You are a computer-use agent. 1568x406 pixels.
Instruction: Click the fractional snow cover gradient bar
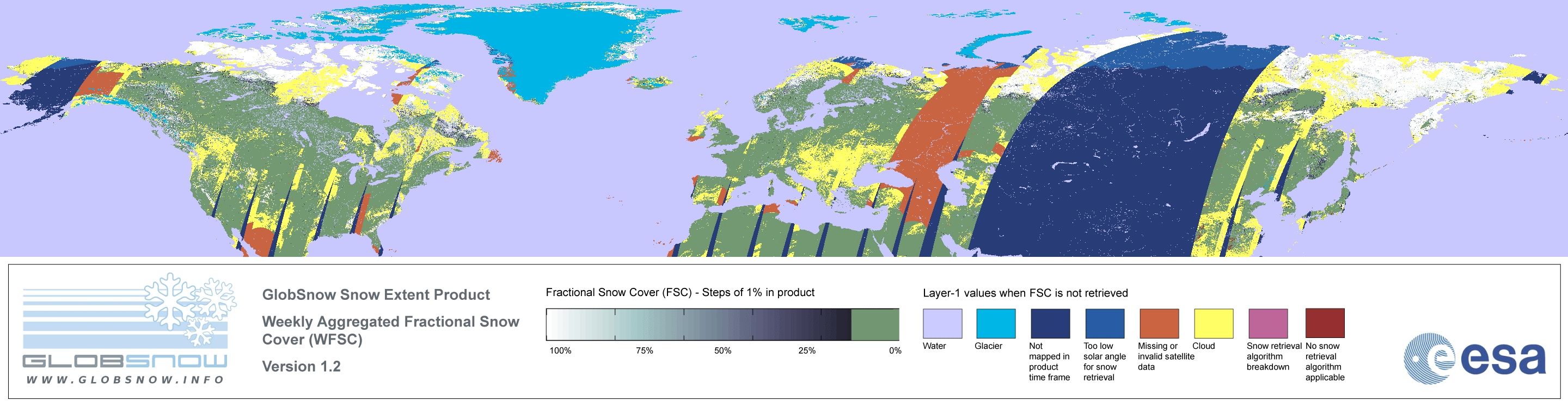722,324
